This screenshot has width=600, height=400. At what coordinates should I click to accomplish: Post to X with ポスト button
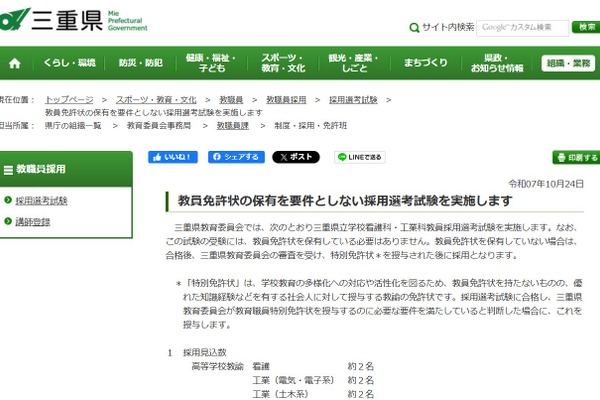click(296, 157)
